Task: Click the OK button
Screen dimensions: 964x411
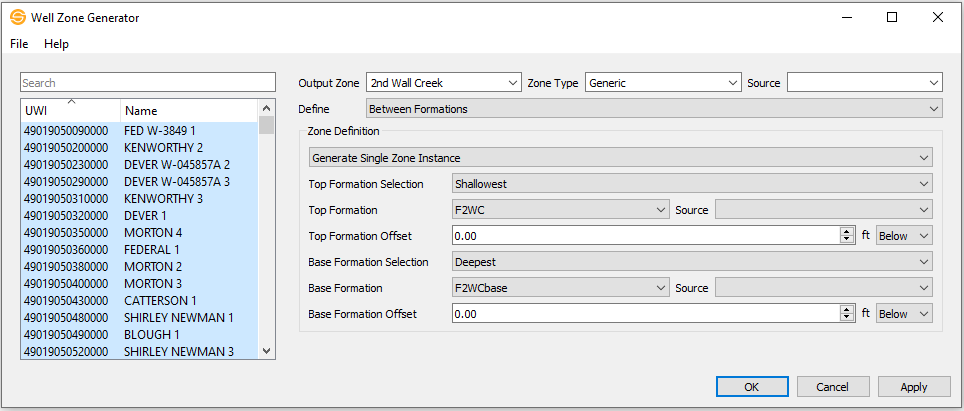Action: click(x=752, y=387)
